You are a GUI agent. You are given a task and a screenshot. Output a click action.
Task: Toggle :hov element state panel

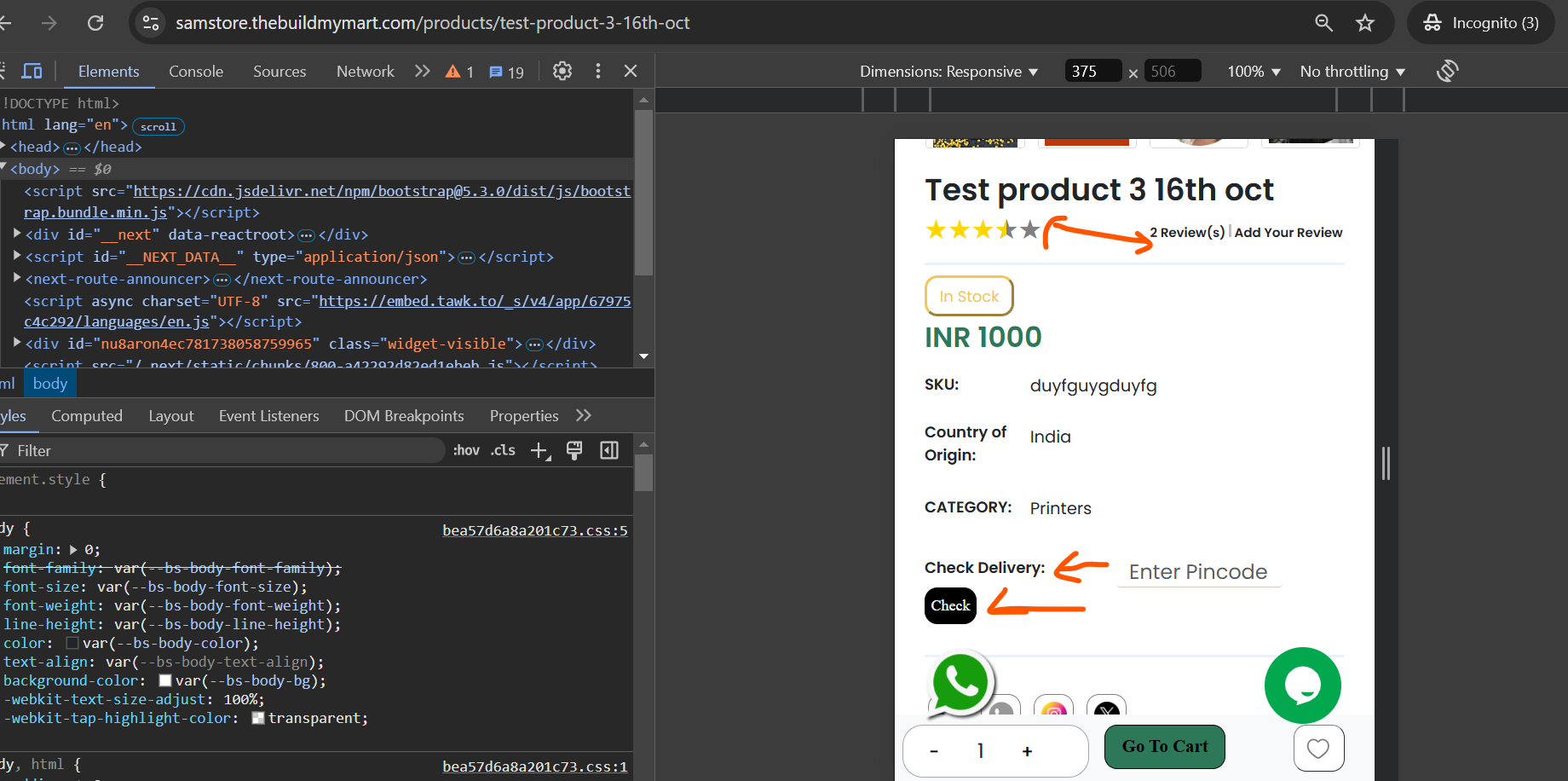pos(466,450)
